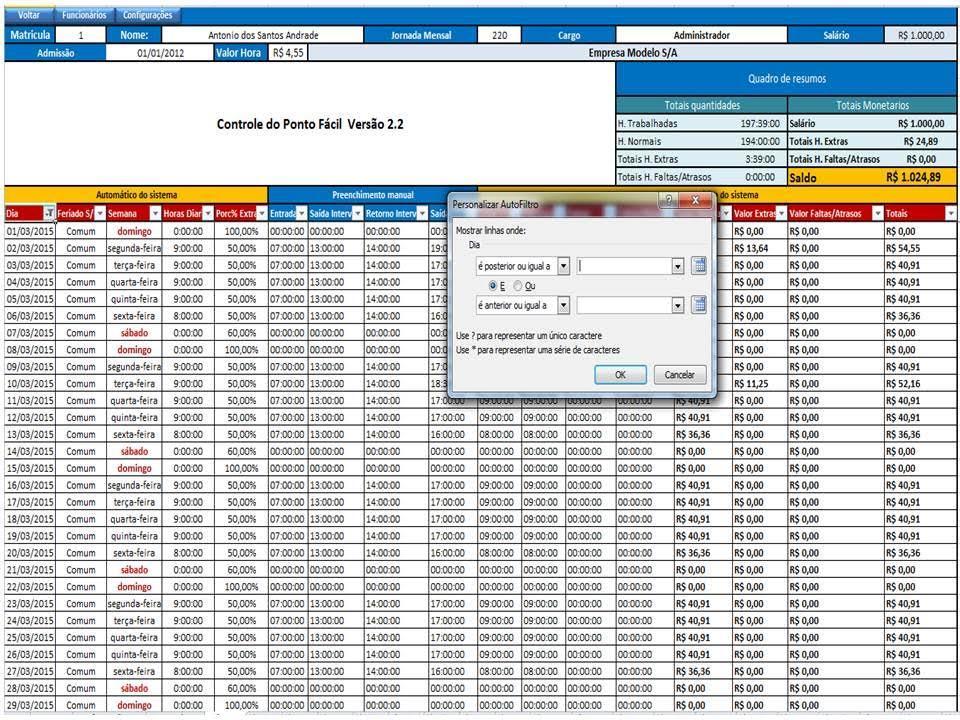Click the Matrícula value cell '1'
Viewport: 960px width, 720px height.
pyautogui.click(x=80, y=35)
